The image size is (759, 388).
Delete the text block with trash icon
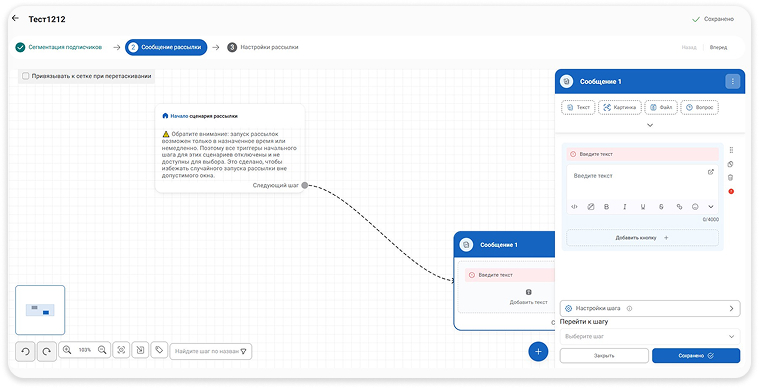click(730, 178)
